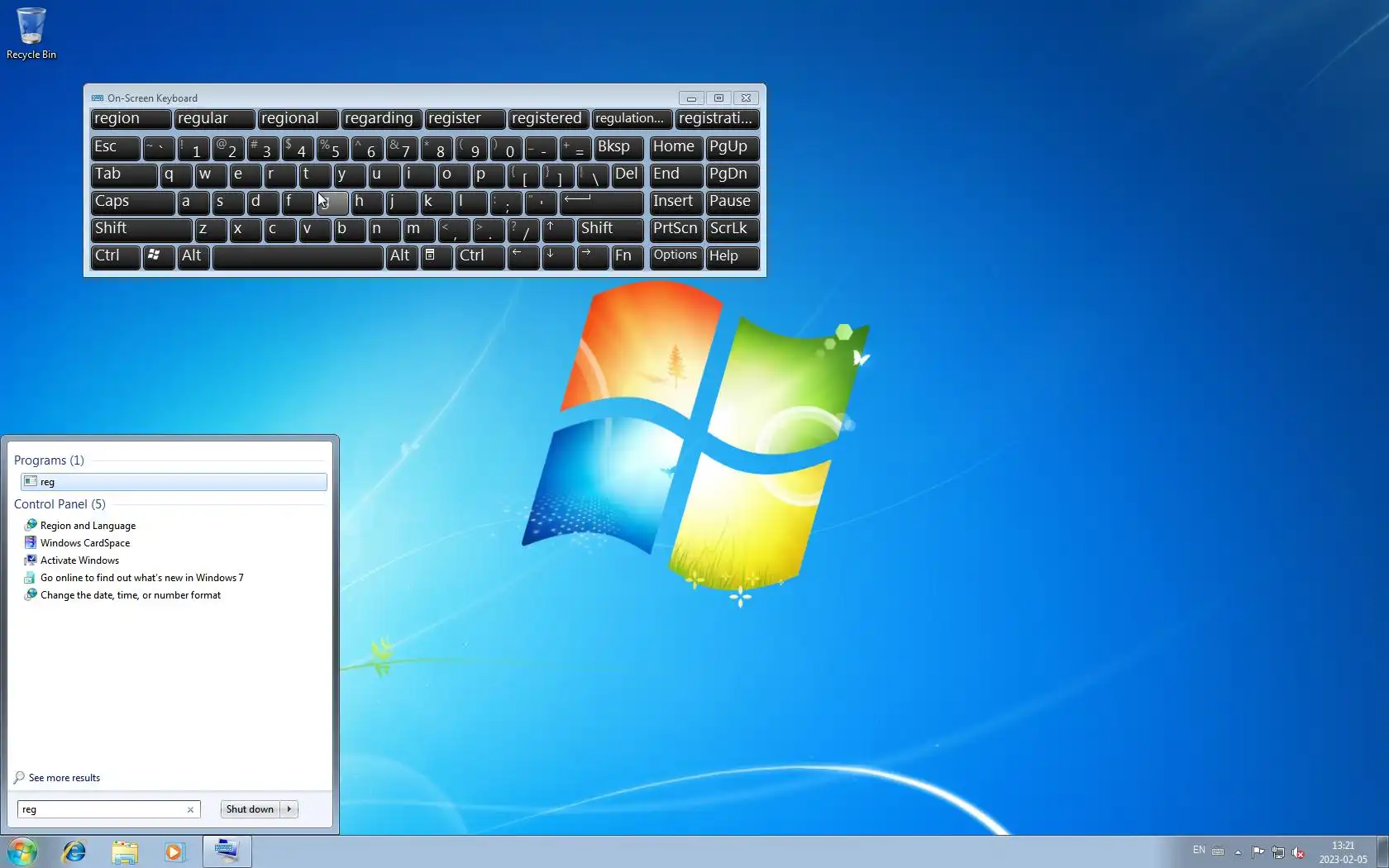Choose the 'registered' word prediction
Viewport: 1389px width, 868px height.
(548, 119)
